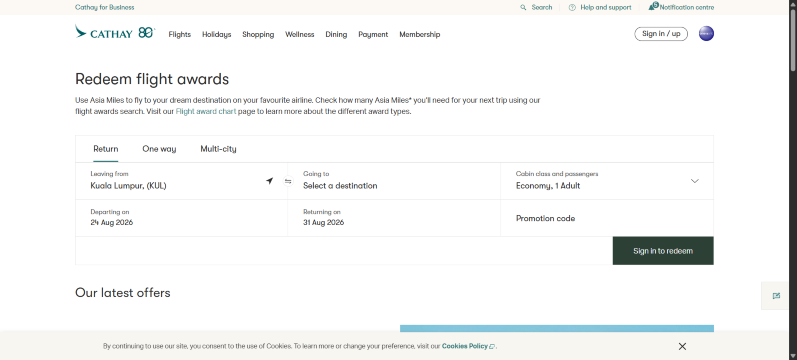Select the Return tab

[x=106, y=149]
